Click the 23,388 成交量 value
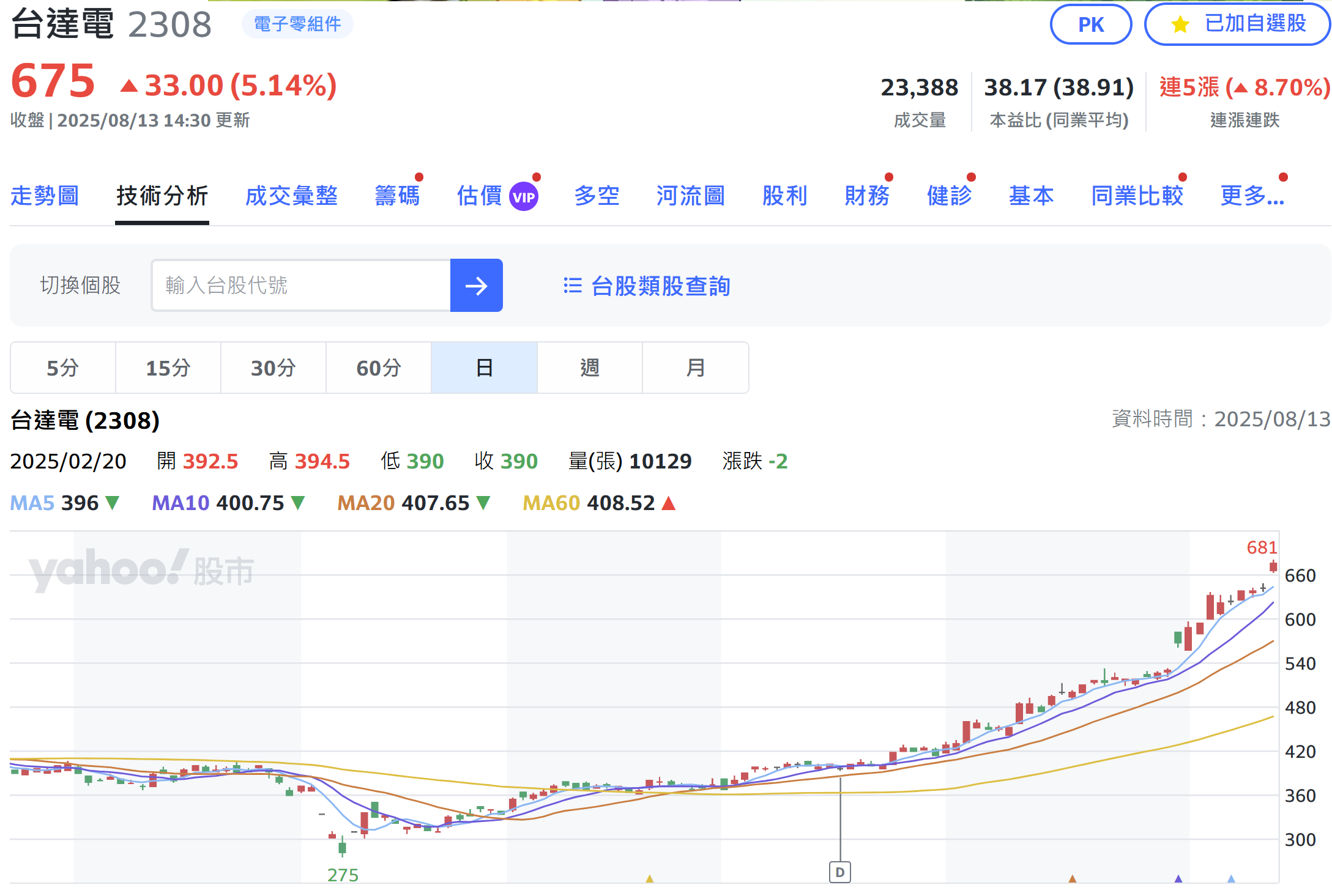The height and width of the screenshot is (896, 1332). pyautogui.click(x=920, y=87)
